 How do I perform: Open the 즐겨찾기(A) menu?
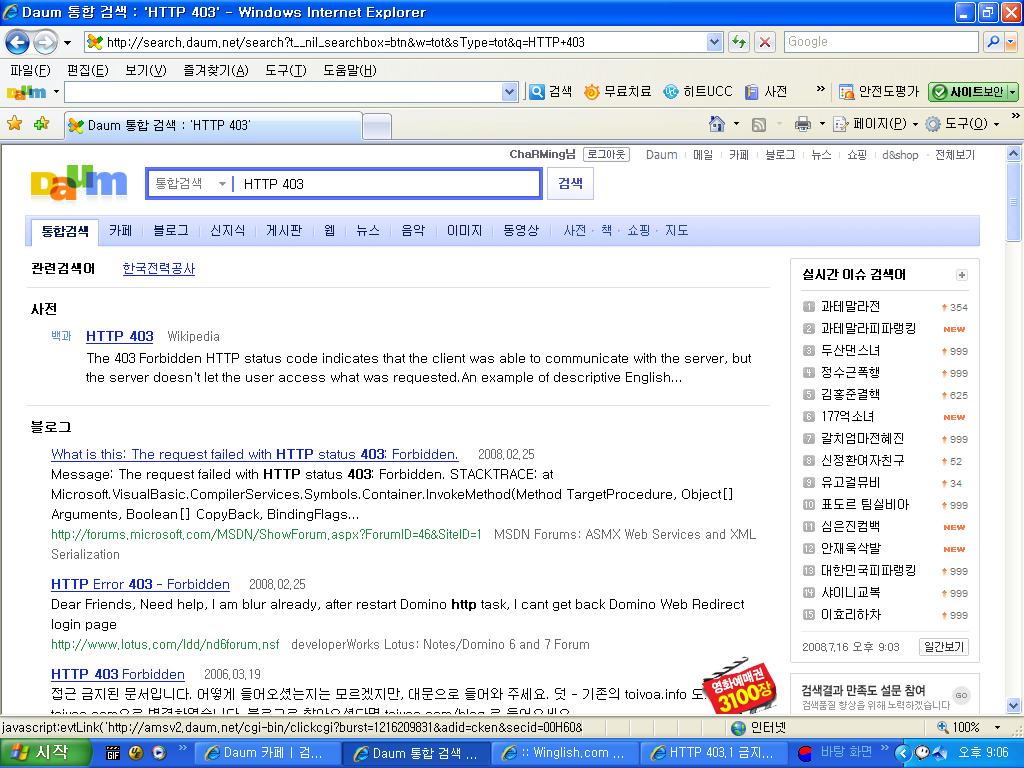coord(216,70)
